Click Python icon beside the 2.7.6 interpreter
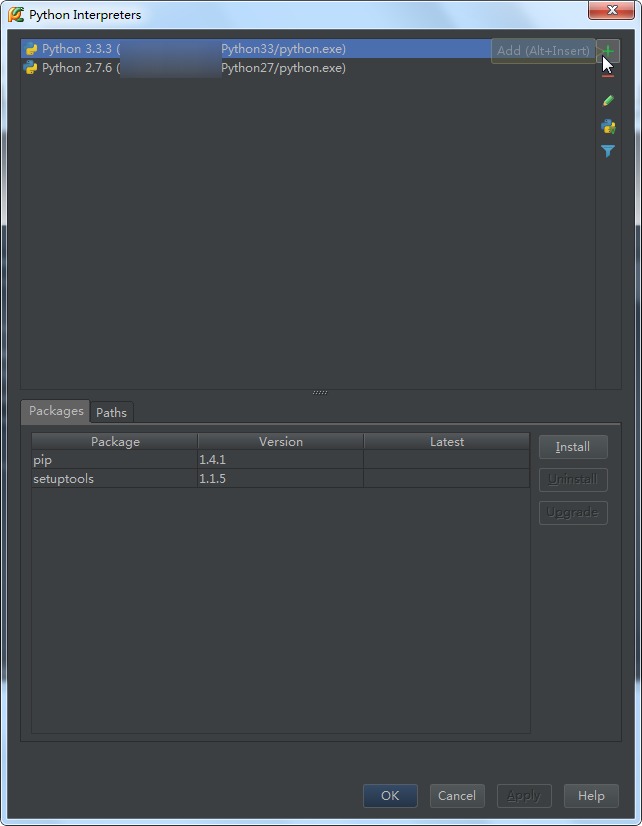 pyautogui.click(x=31, y=68)
